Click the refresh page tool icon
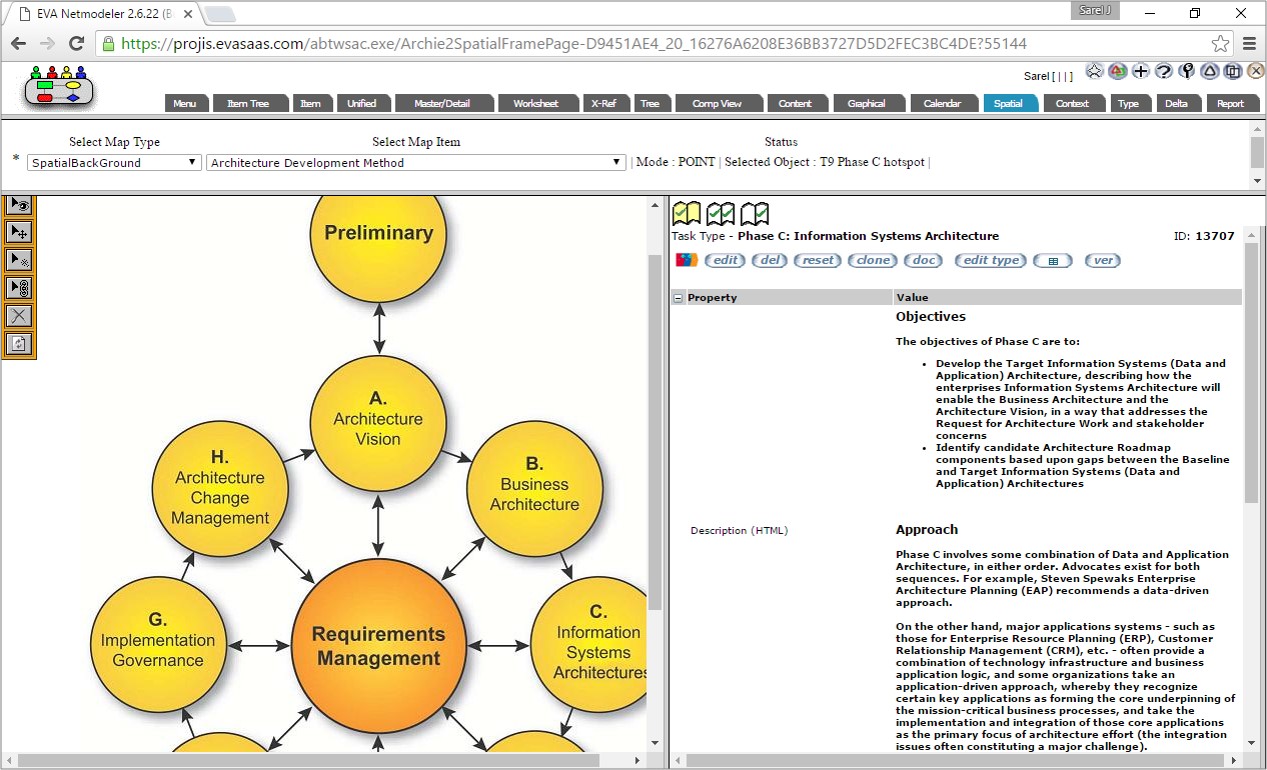 coord(19,344)
